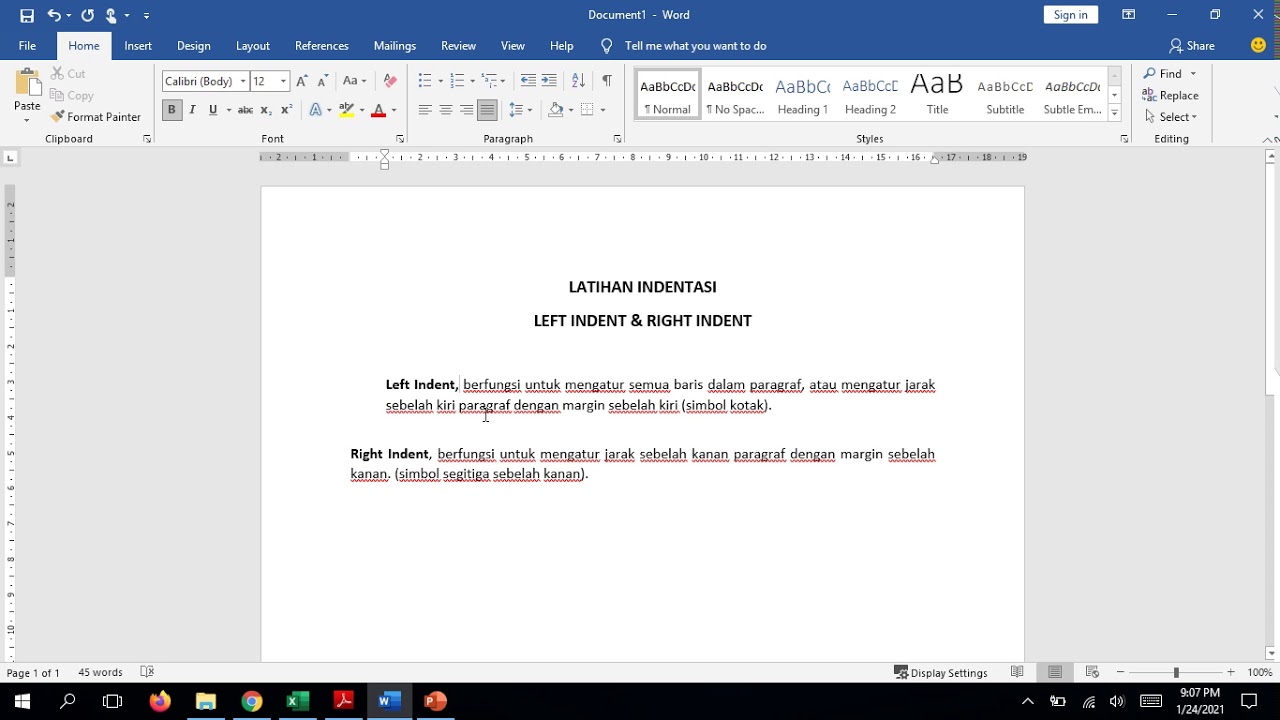Open Font dialog launcher
The height and width of the screenshot is (720, 1280).
pos(400,139)
